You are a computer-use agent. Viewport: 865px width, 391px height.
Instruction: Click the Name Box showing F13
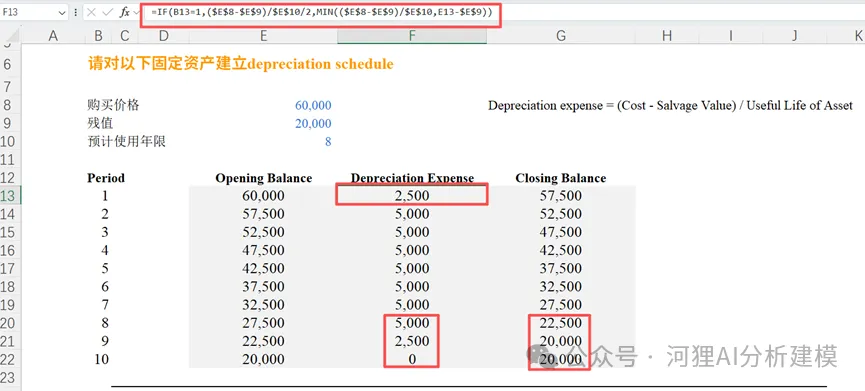pyautogui.click(x=34, y=13)
